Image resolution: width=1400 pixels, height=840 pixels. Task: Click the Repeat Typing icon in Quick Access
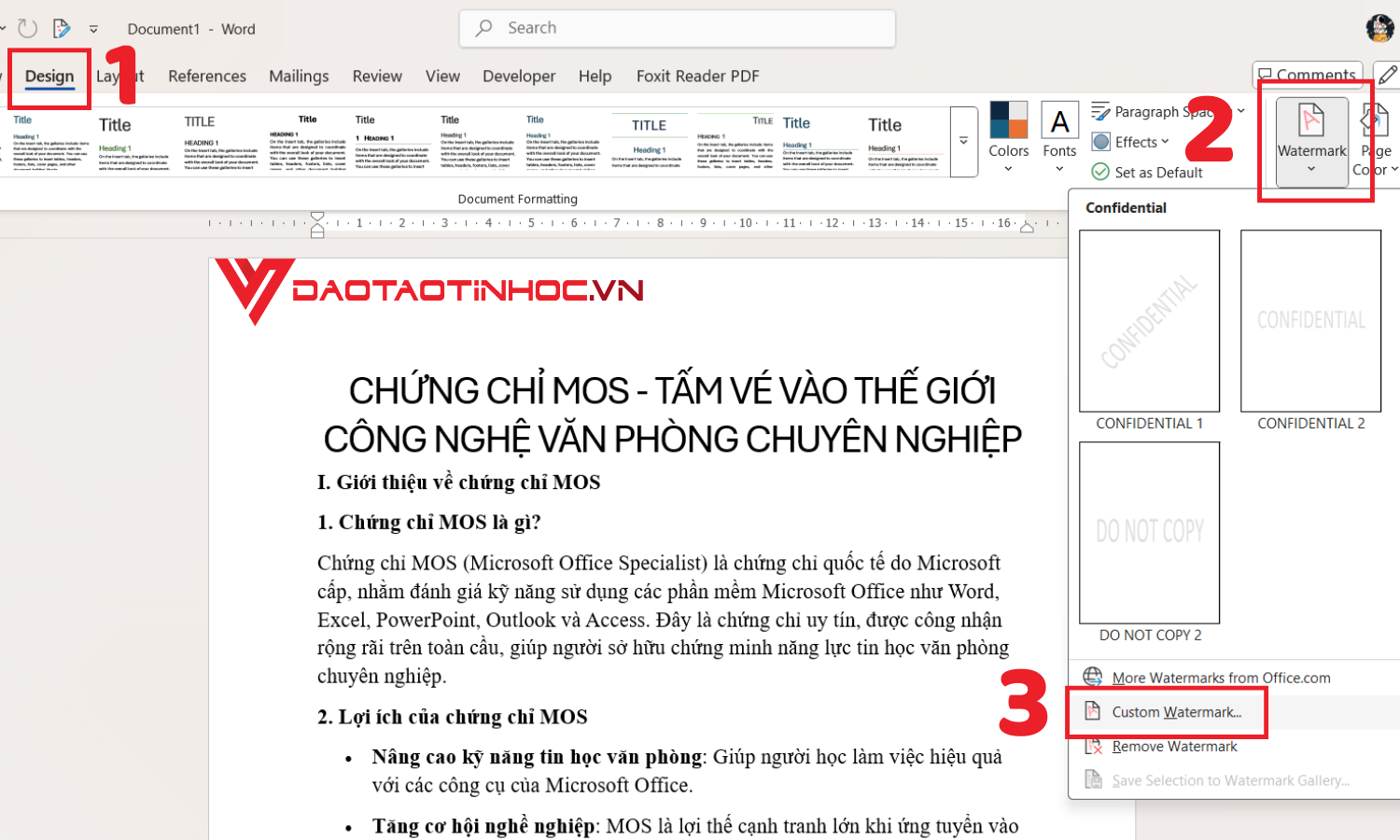click(27, 28)
